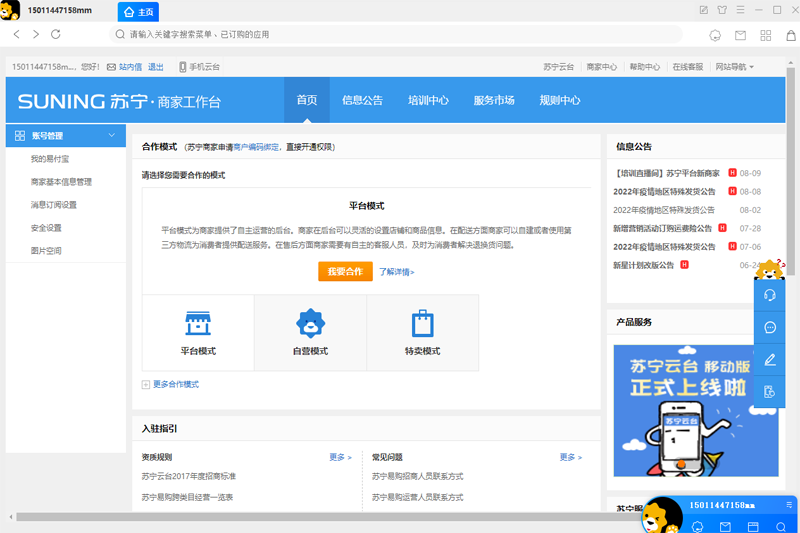The image size is (800, 533).
Task: Click calendar icon in bottom chat widget
Action: (753, 526)
